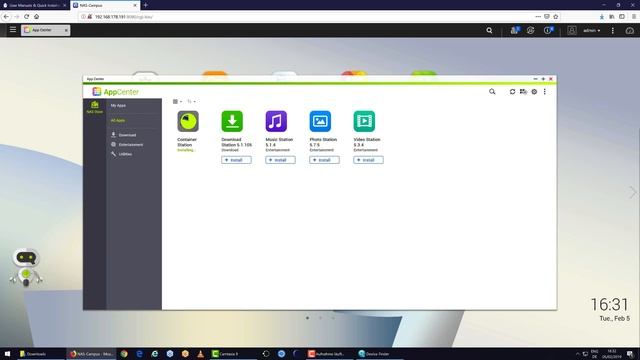Open App Center more options menu
640x360 pixels.
pos(544,92)
